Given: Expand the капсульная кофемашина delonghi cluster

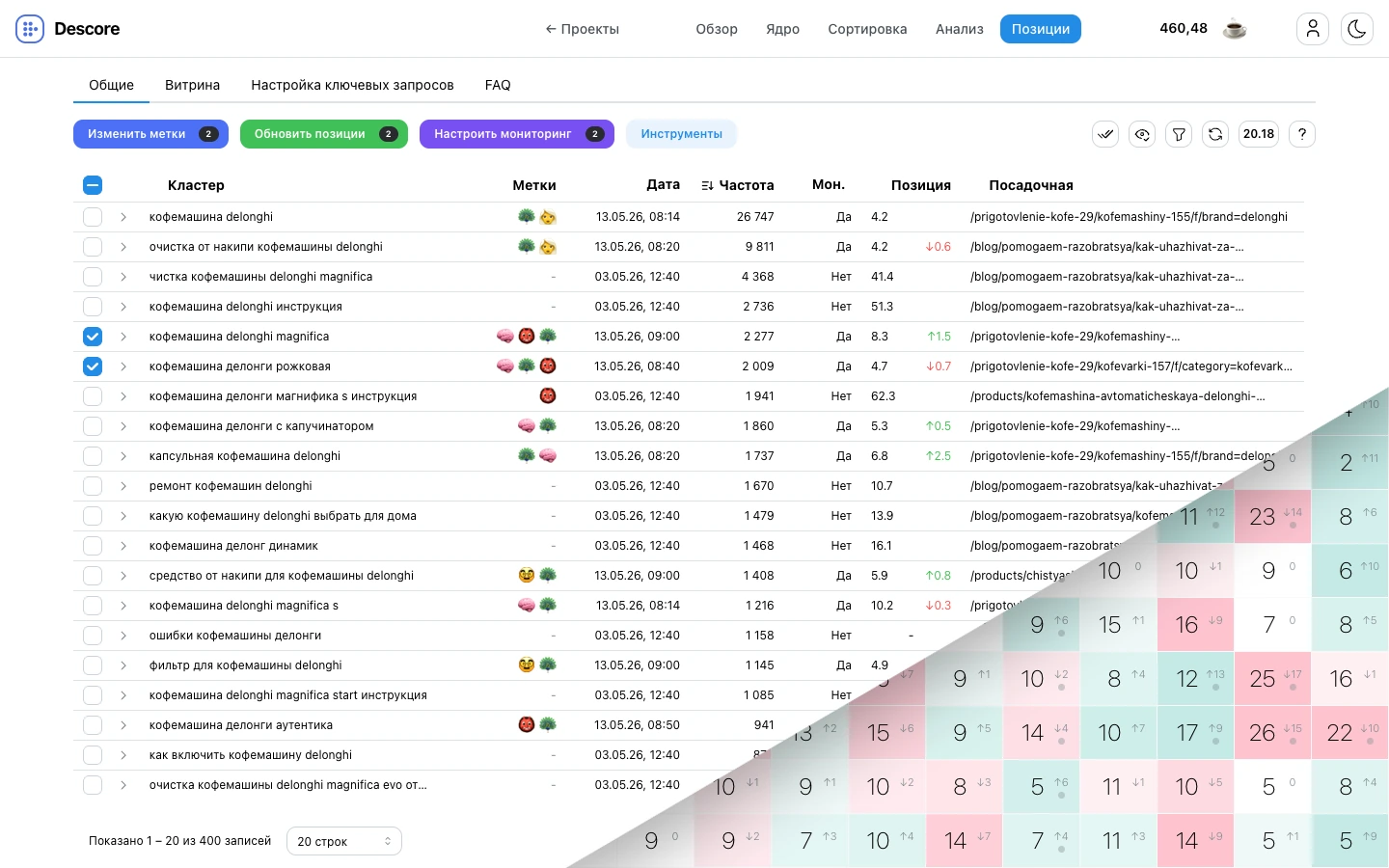Looking at the screenshot, I should pos(123,456).
